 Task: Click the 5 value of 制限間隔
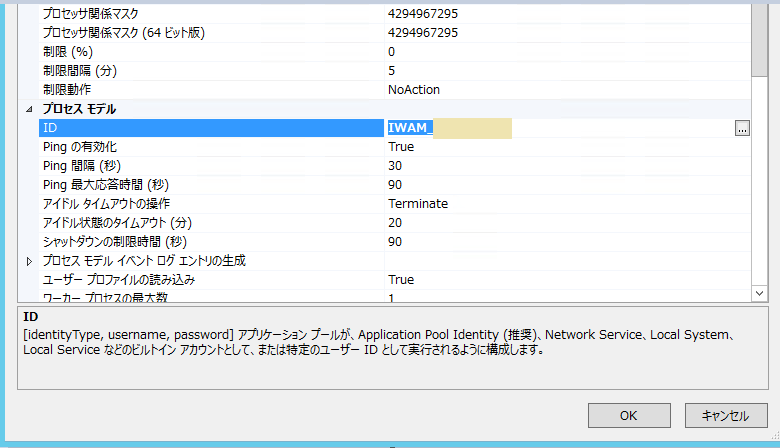tap(391, 70)
